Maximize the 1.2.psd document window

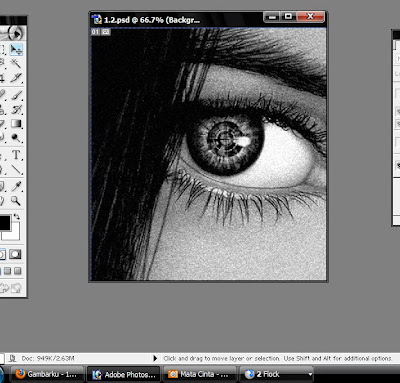[x=288, y=17]
